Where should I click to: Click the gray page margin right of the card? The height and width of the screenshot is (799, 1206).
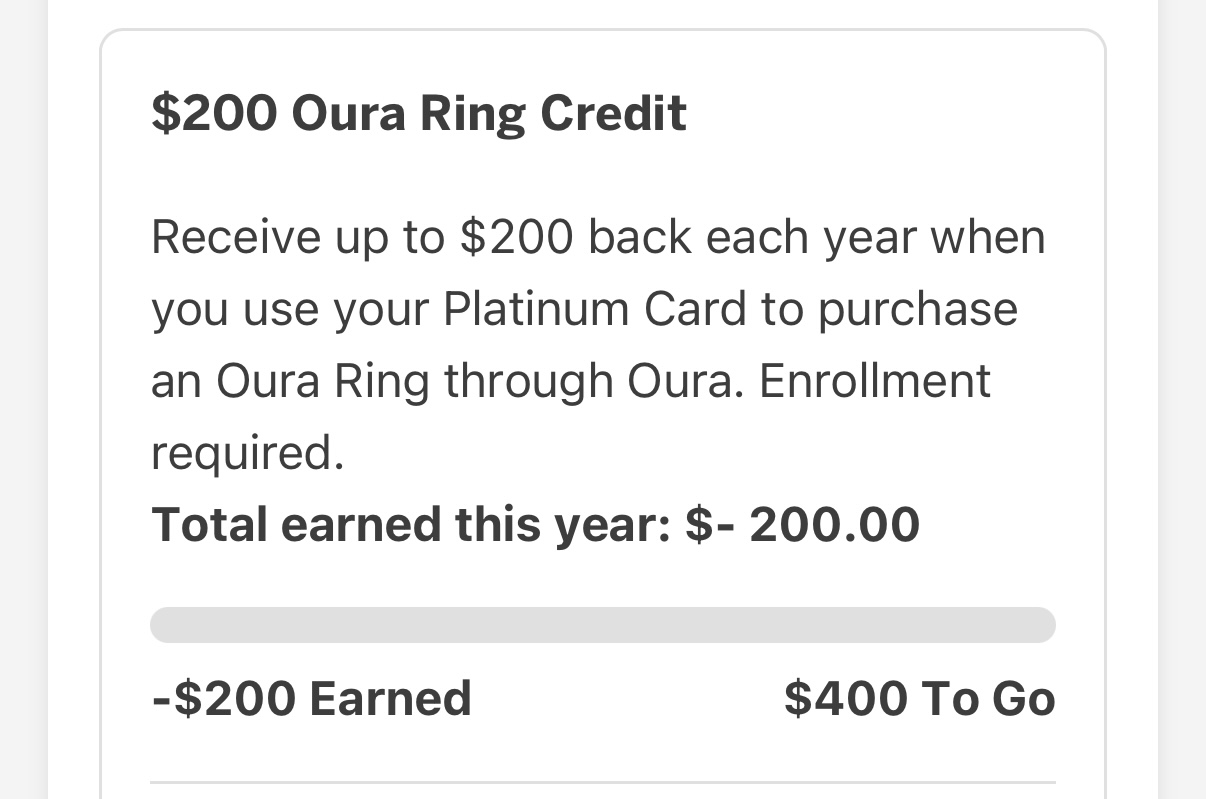(x=1182, y=400)
